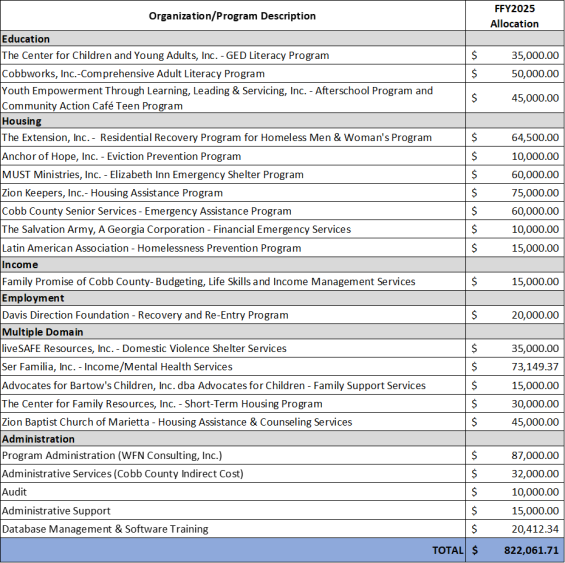565x563 pixels.
Task: Select the Youth Empowerment Through Learning row text
Action: coord(217,98)
